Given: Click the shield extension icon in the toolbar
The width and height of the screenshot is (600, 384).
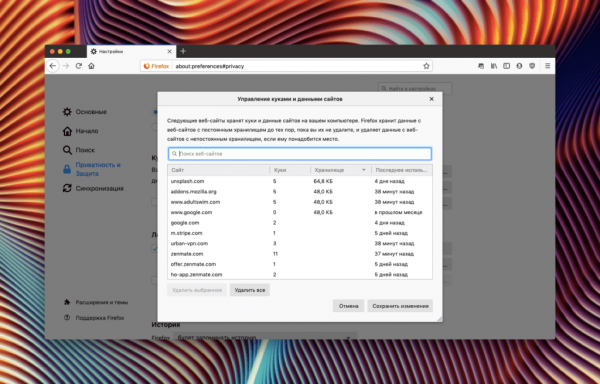Looking at the screenshot, I should pos(532,66).
